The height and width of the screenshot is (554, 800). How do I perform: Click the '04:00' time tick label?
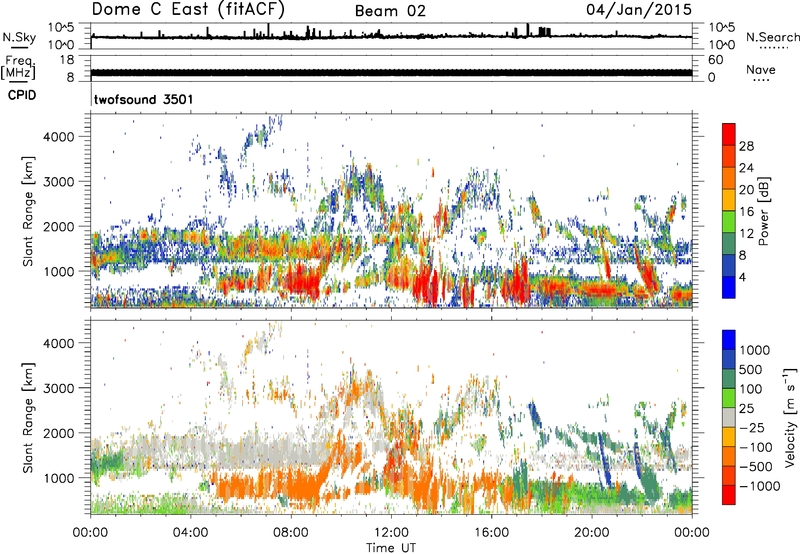(x=191, y=533)
